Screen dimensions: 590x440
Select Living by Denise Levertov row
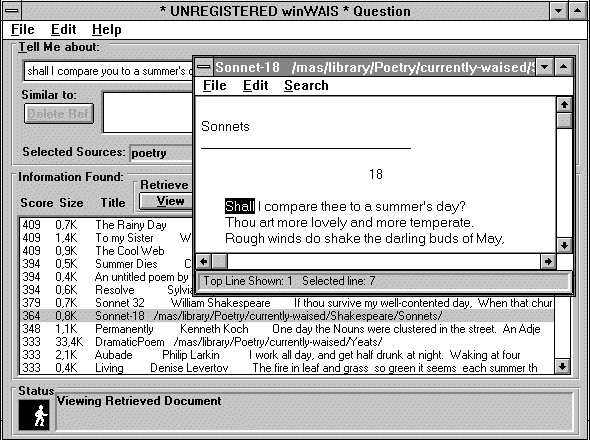pos(287,368)
